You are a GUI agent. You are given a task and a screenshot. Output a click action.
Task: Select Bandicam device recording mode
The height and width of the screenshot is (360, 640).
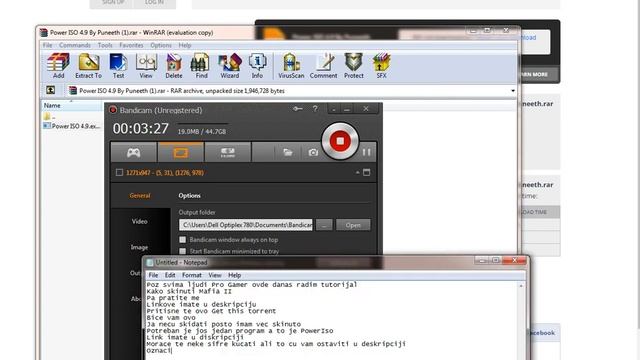(227, 152)
